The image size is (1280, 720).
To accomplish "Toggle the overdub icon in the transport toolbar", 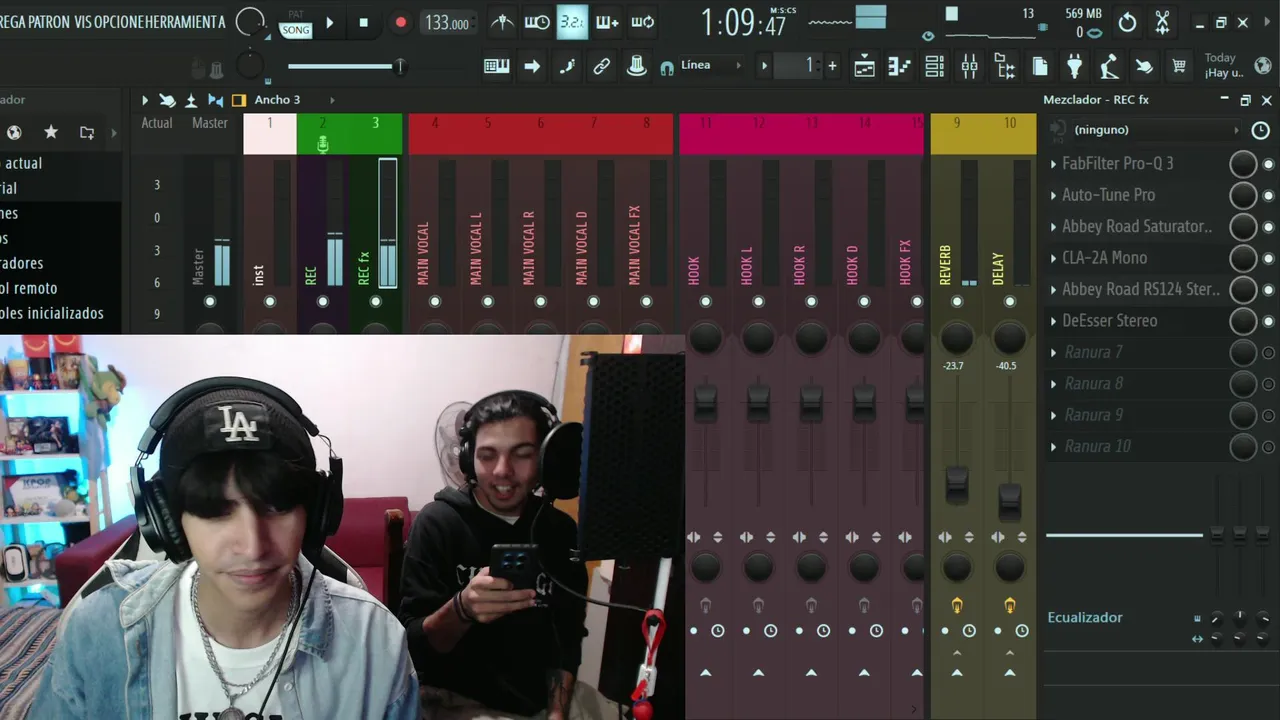I will tap(607, 22).
